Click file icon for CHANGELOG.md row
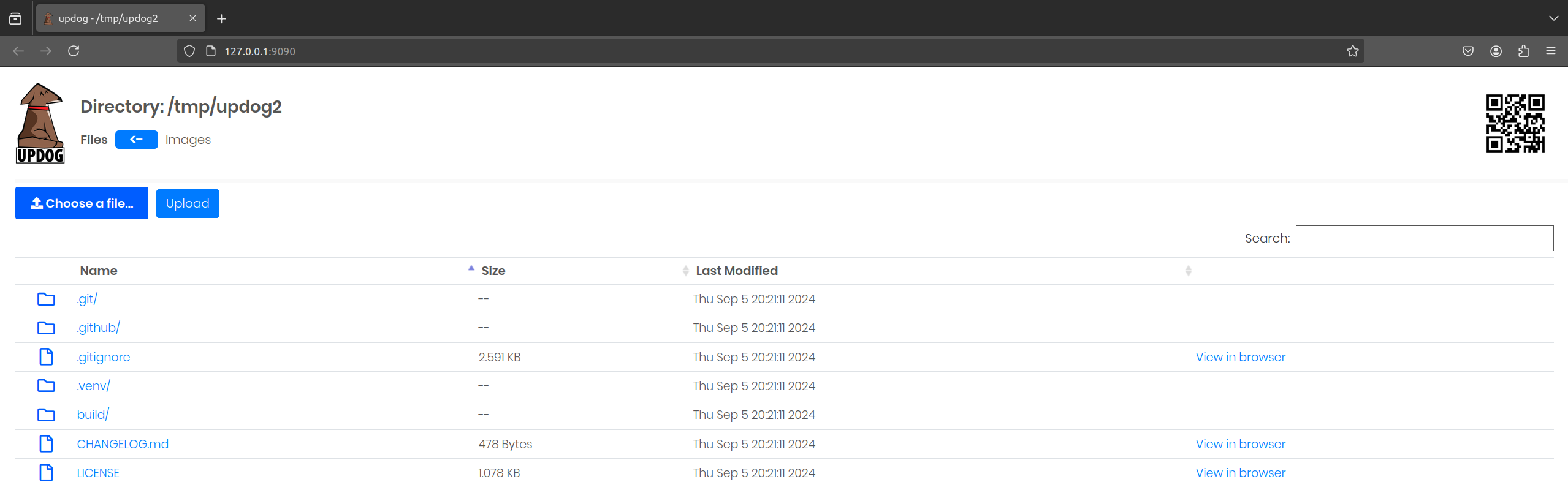Image resolution: width=1568 pixels, height=490 pixels. click(x=46, y=443)
